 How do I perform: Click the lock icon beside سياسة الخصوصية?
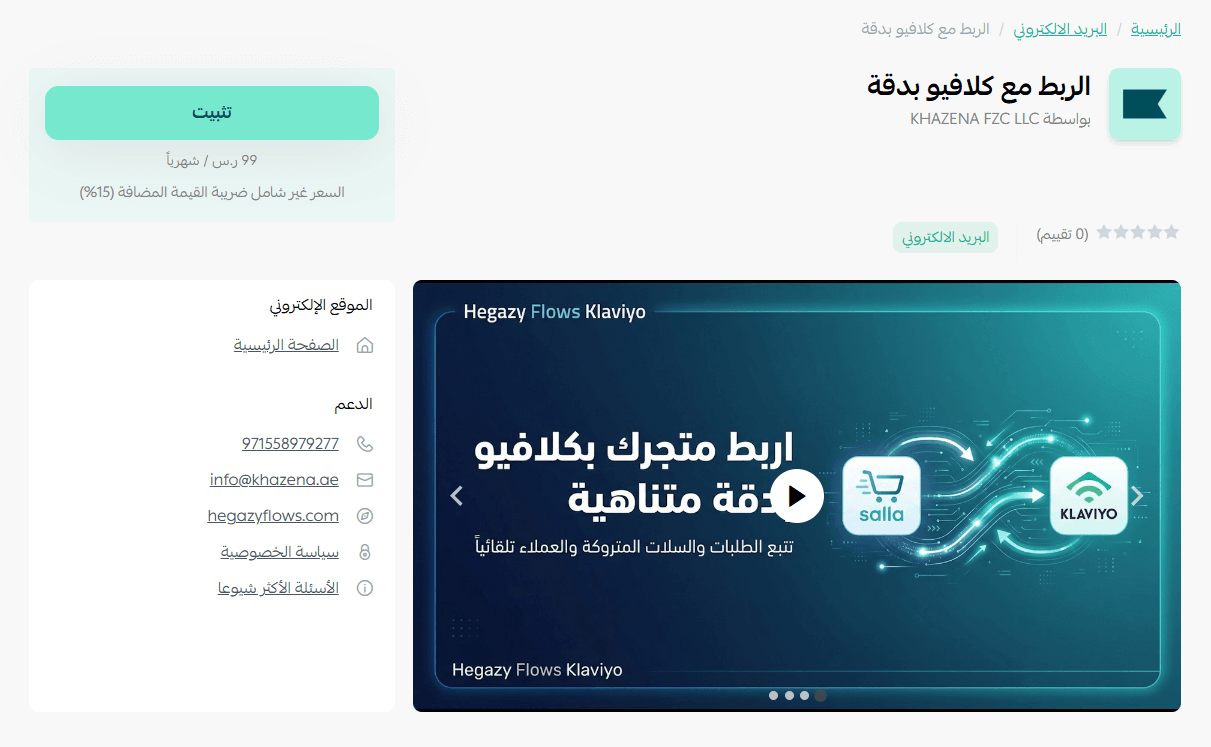pyautogui.click(x=365, y=552)
